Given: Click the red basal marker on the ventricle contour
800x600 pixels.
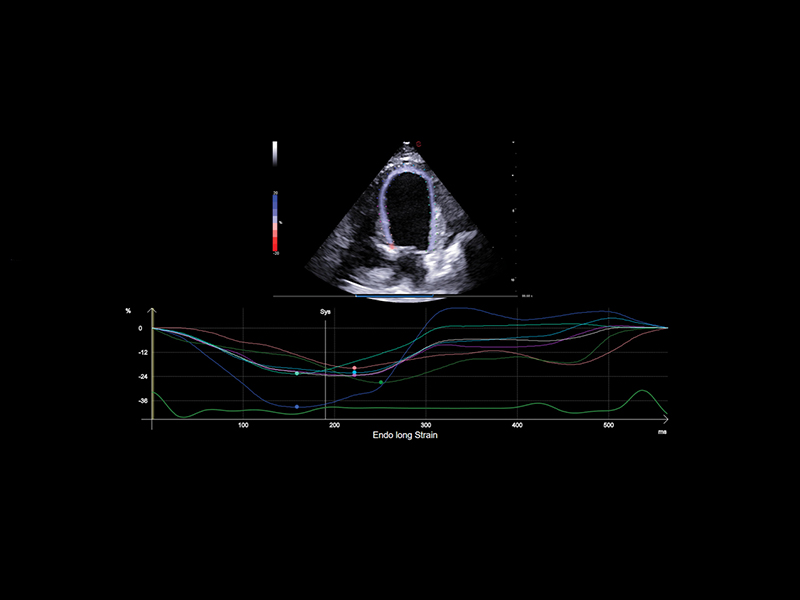Looking at the screenshot, I should (x=392, y=247).
